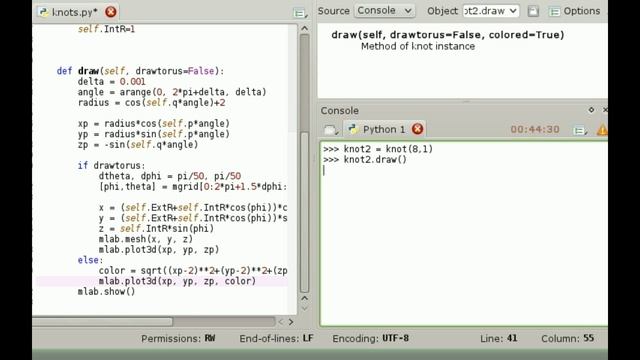This screenshot has width=640, height=360.
Task: Click the horizontal scrollbar right arrow
Action: point(291,322)
